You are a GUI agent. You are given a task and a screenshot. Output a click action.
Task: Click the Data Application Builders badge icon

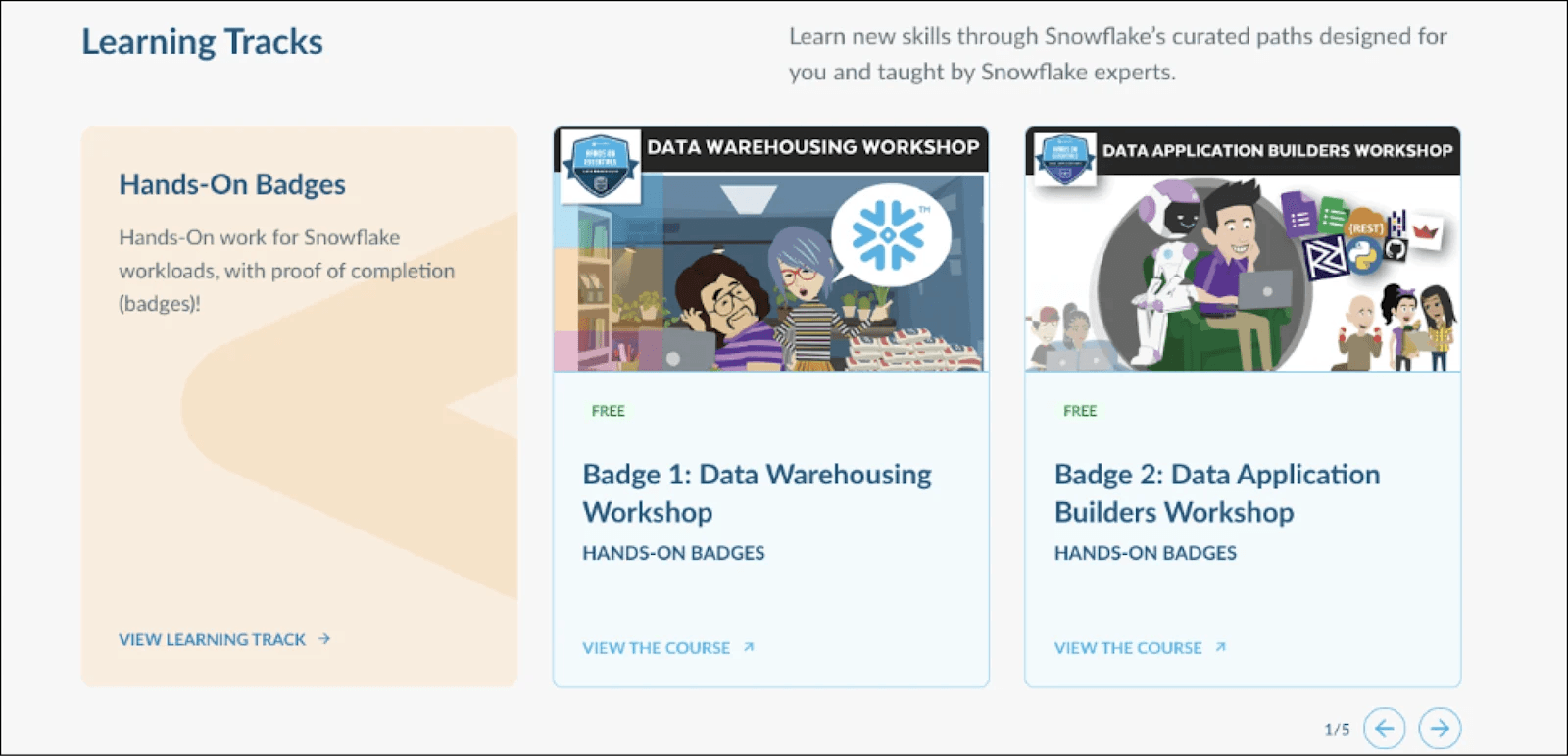pyautogui.click(x=1065, y=160)
